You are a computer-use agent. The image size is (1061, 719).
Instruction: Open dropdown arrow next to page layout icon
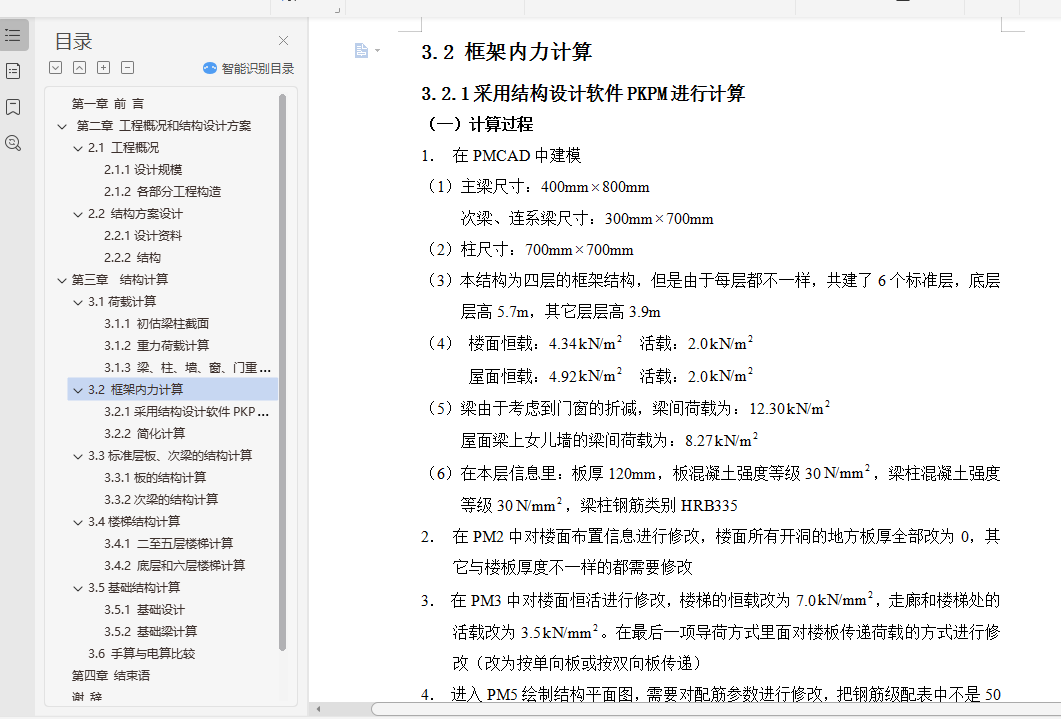click(x=378, y=51)
